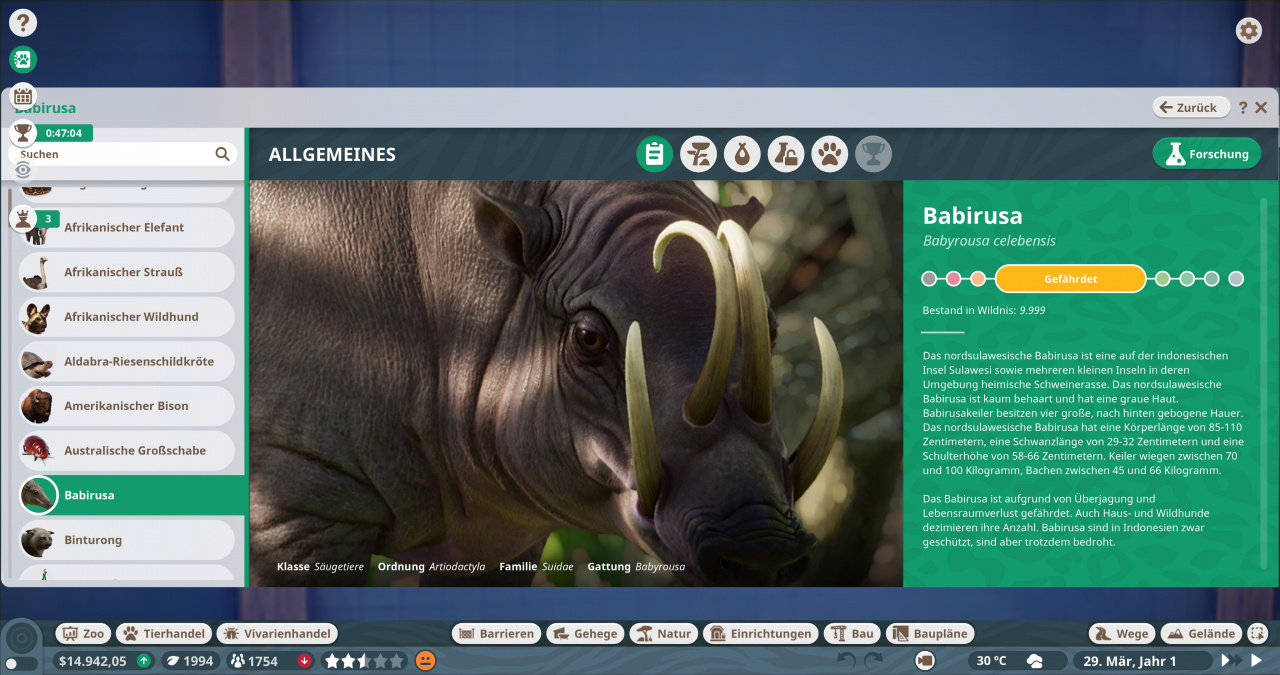Viewport: 1280px width, 675px height.
Task: Click the Gefährdet conservation status pill
Action: (x=1070, y=279)
